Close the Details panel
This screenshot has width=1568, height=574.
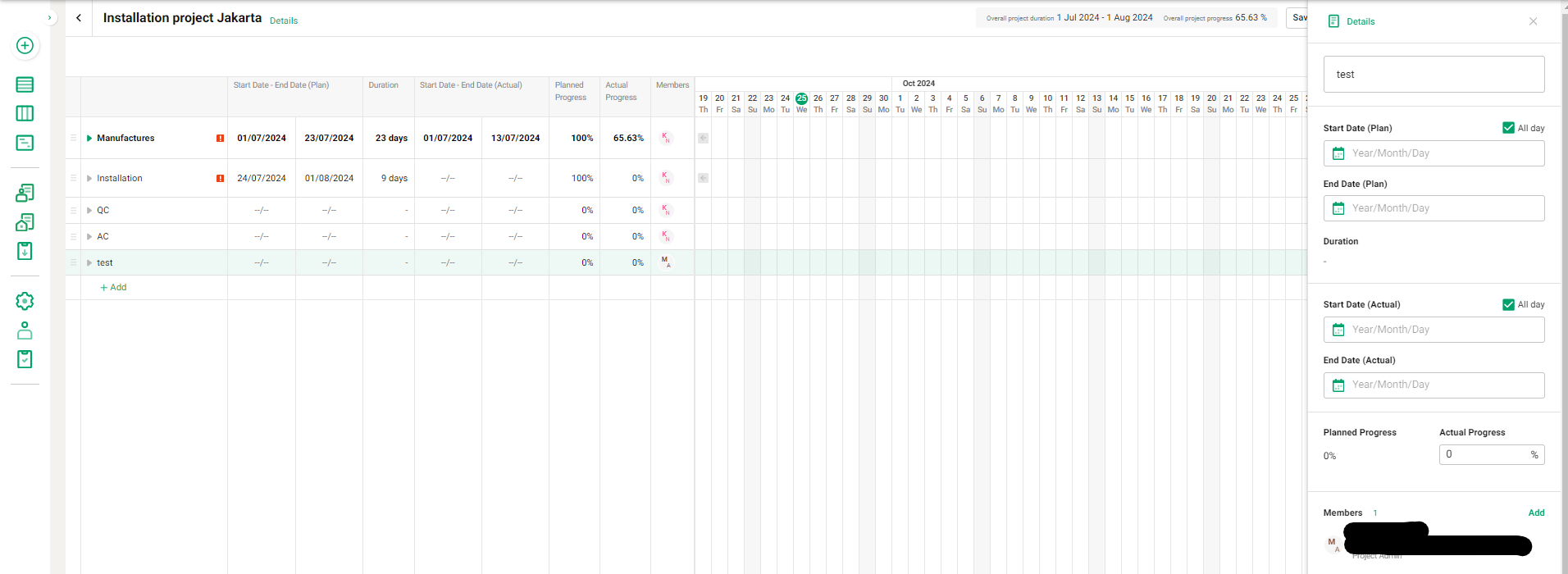(1533, 21)
